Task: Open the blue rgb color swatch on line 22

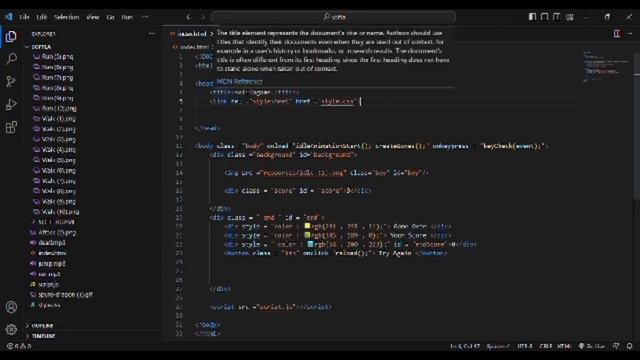Action: (310, 244)
